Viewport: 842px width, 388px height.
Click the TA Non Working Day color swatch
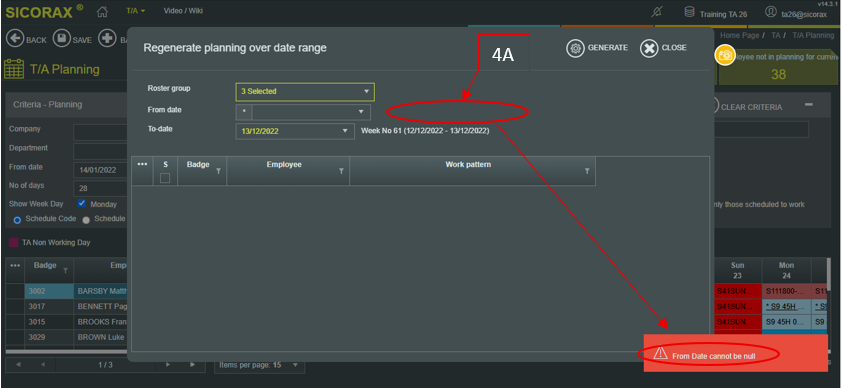click(13, 243)
